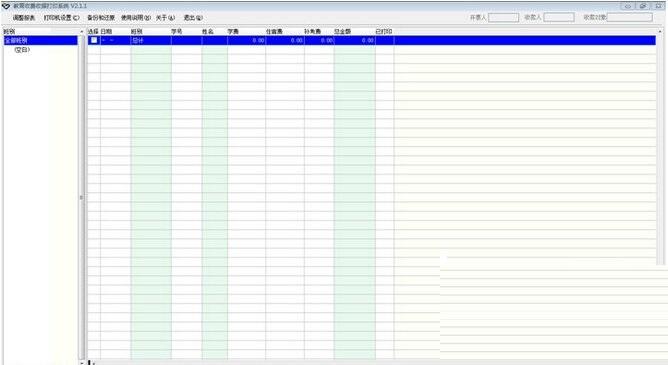The image size is (668, 365).
Task: Click the 退出 menu item
Action: point(193,18)
